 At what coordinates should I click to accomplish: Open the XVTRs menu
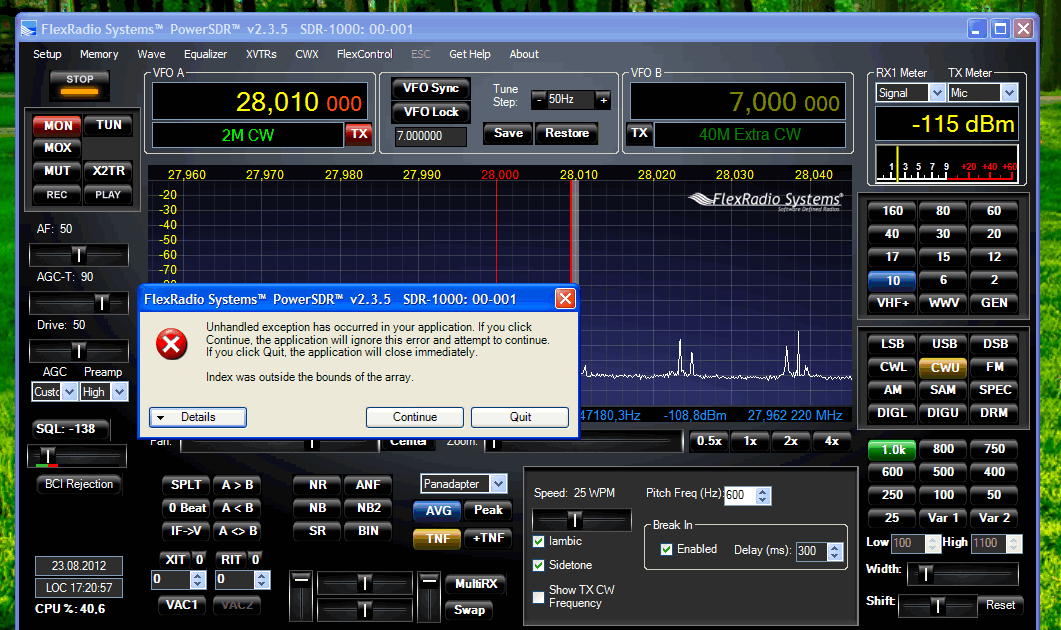pyautogui.click(x=261, y=54)
